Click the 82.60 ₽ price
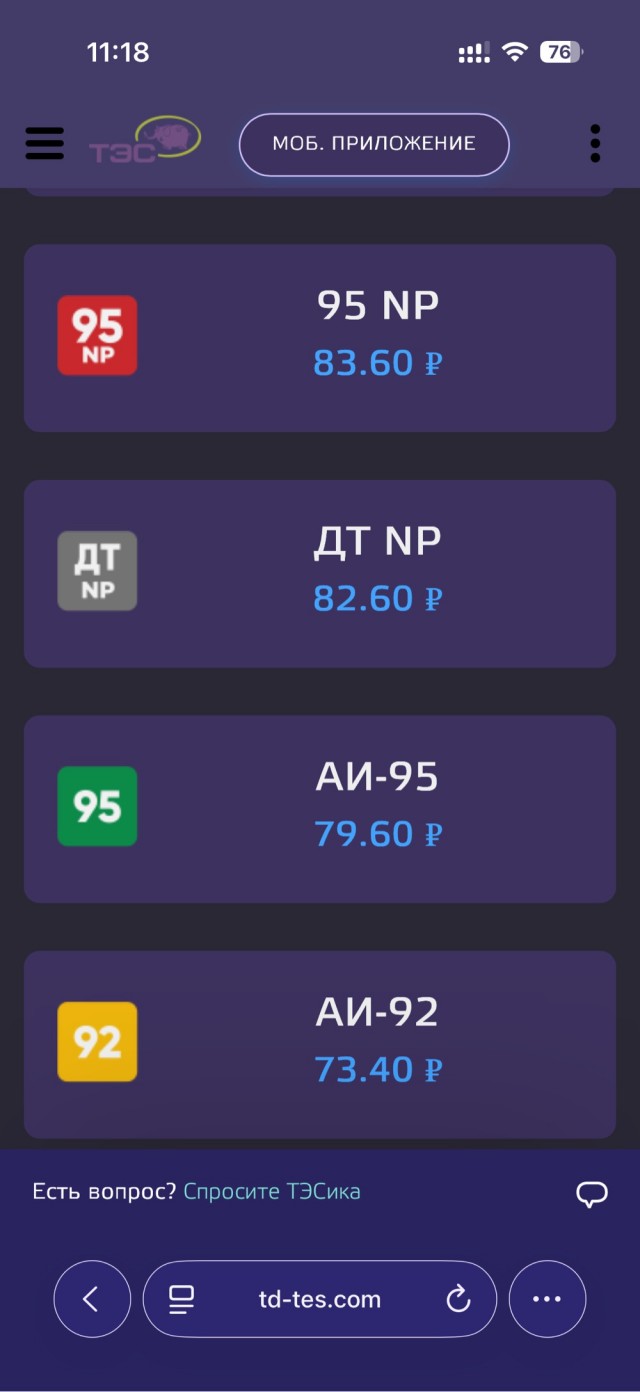Viewport: 640px width, 1392px height. [377, 599]
